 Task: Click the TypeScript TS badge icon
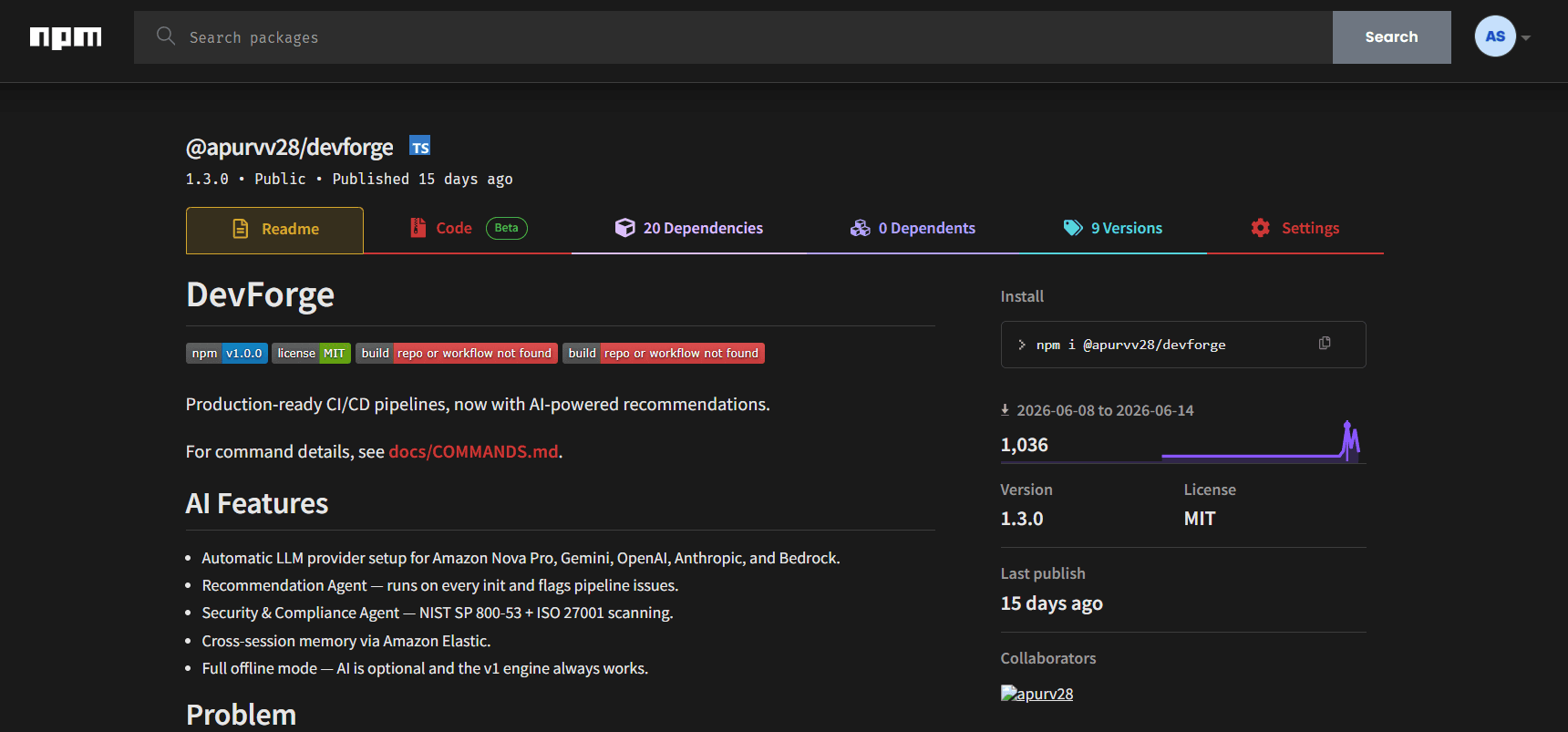tap(419, 147)
